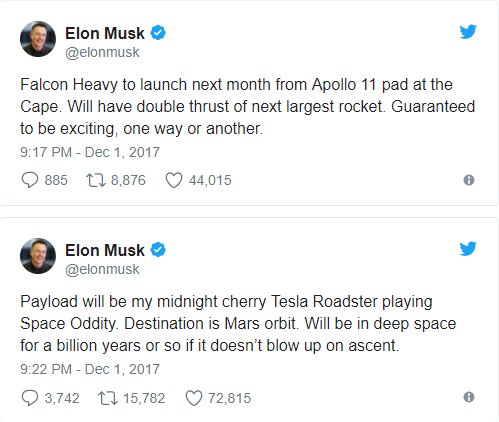Click verified badge in first tweet header
499x422 pixels.
[x=158, y=33]
